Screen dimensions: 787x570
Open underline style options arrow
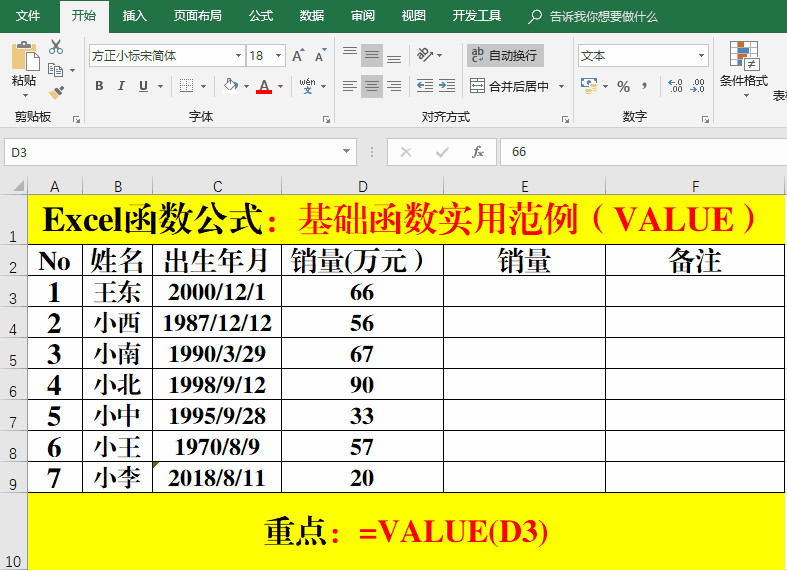(x=161, y=86)
